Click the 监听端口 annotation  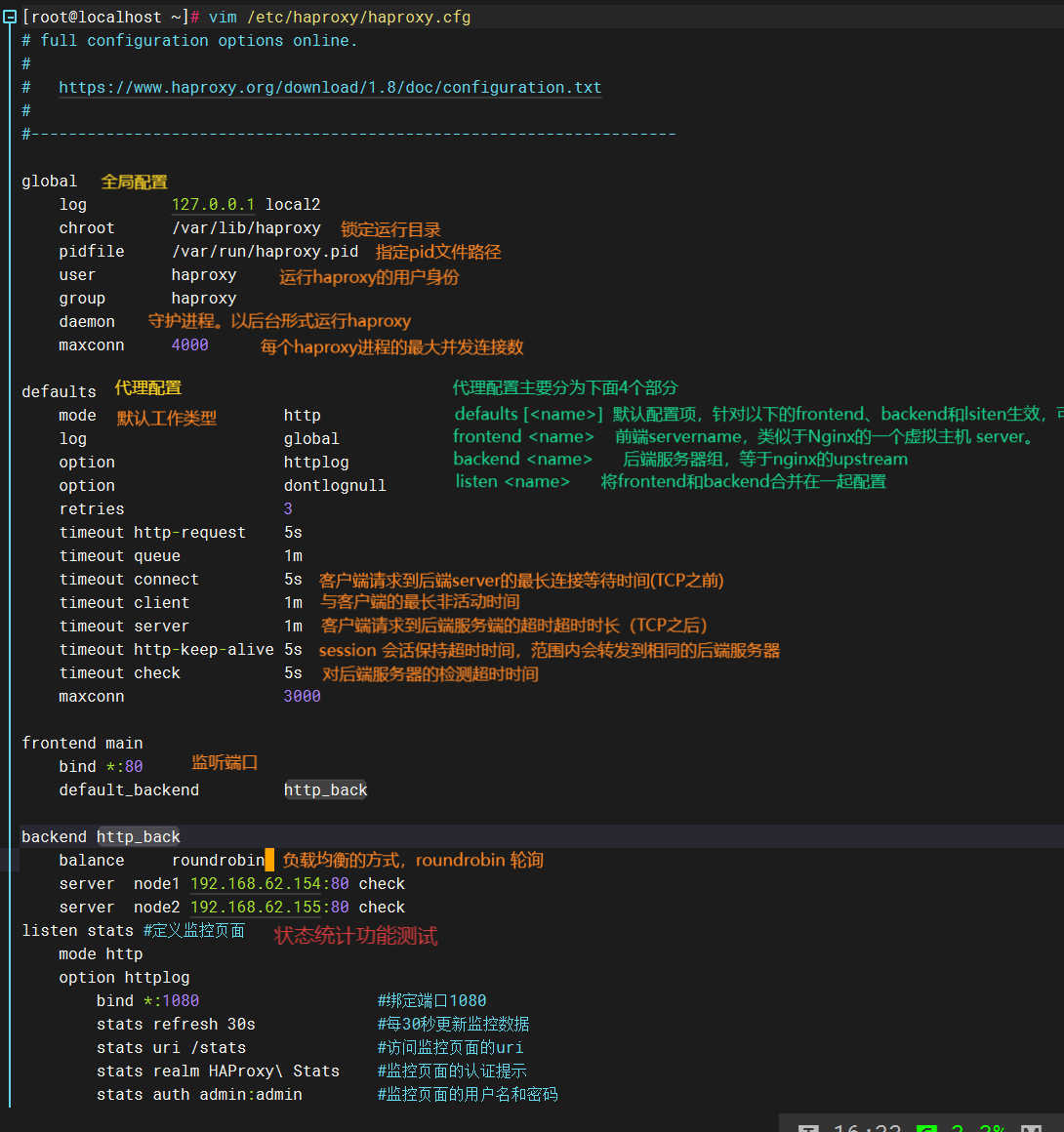tap(225, 762)
